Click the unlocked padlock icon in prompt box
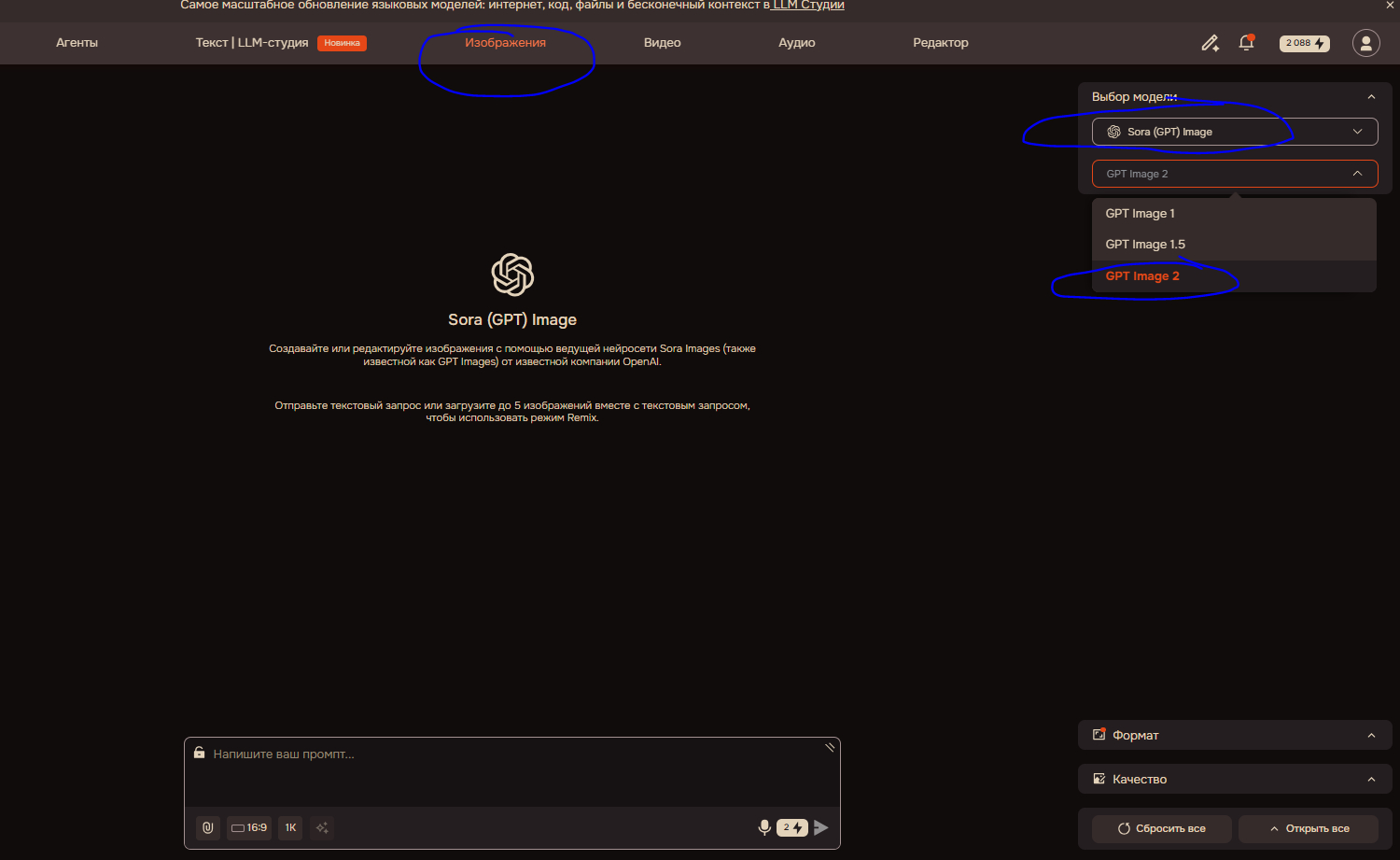Screen dimensions: 1400x860 click(199, 753)
